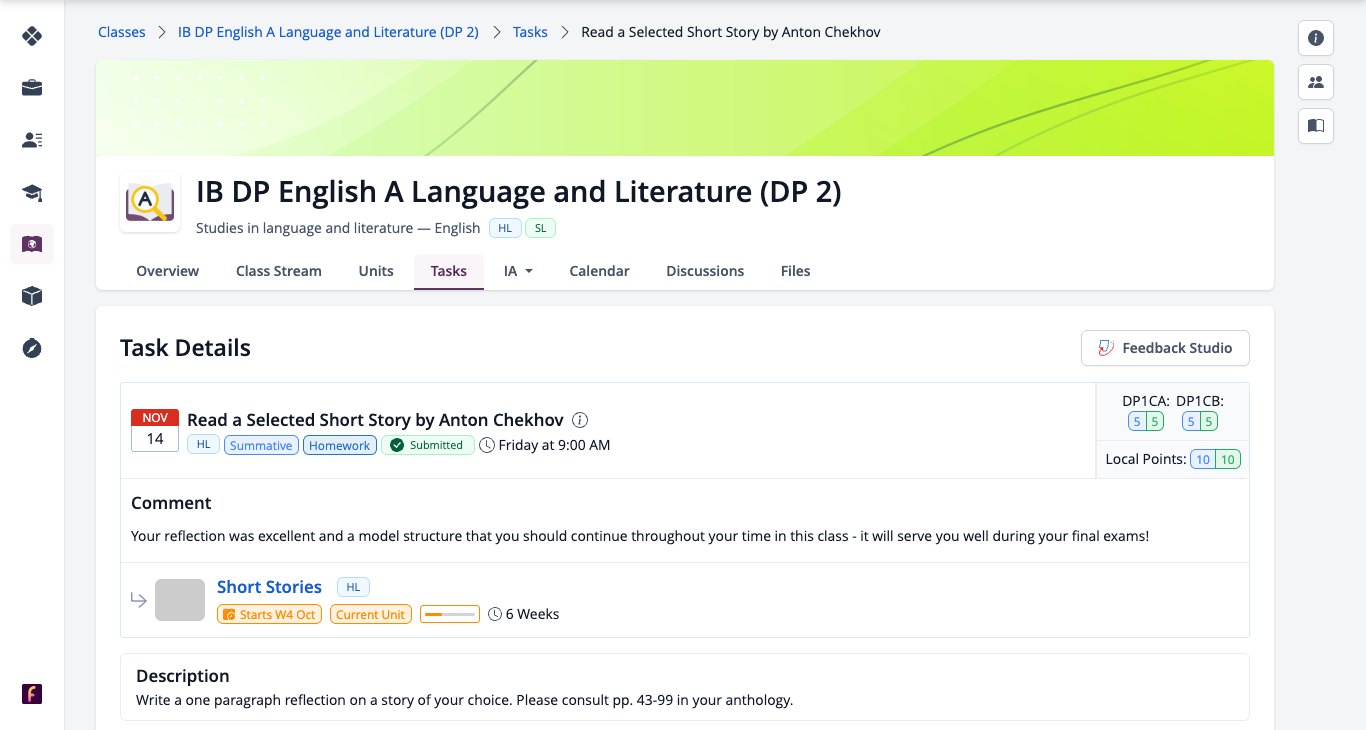This screenshot has height=730, width=1366.
Task: Open the Feedback Studio button
Action: coord(1165,348)
